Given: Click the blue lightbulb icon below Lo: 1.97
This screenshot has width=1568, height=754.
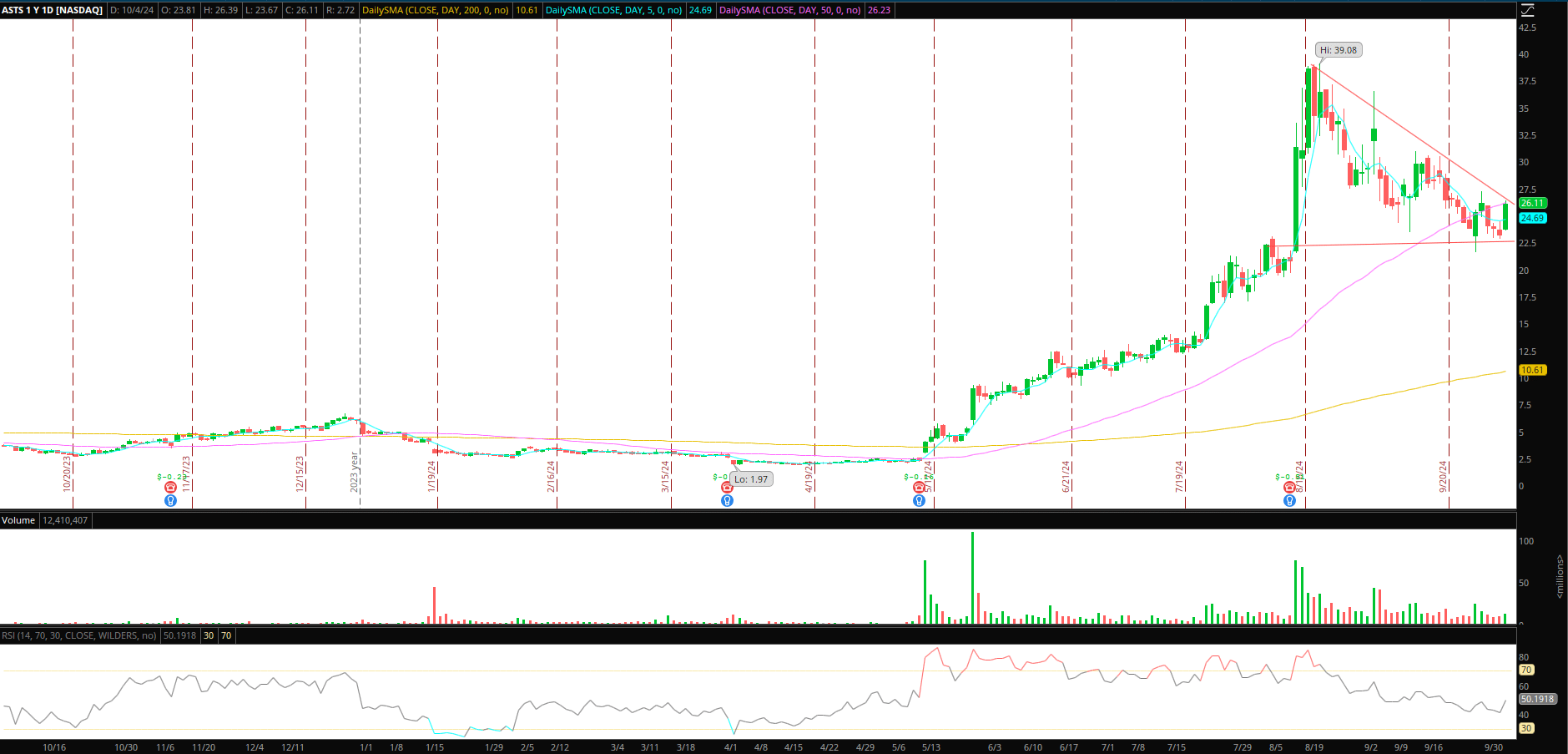Looking at the screenshot, I should (x=727, y=501).
